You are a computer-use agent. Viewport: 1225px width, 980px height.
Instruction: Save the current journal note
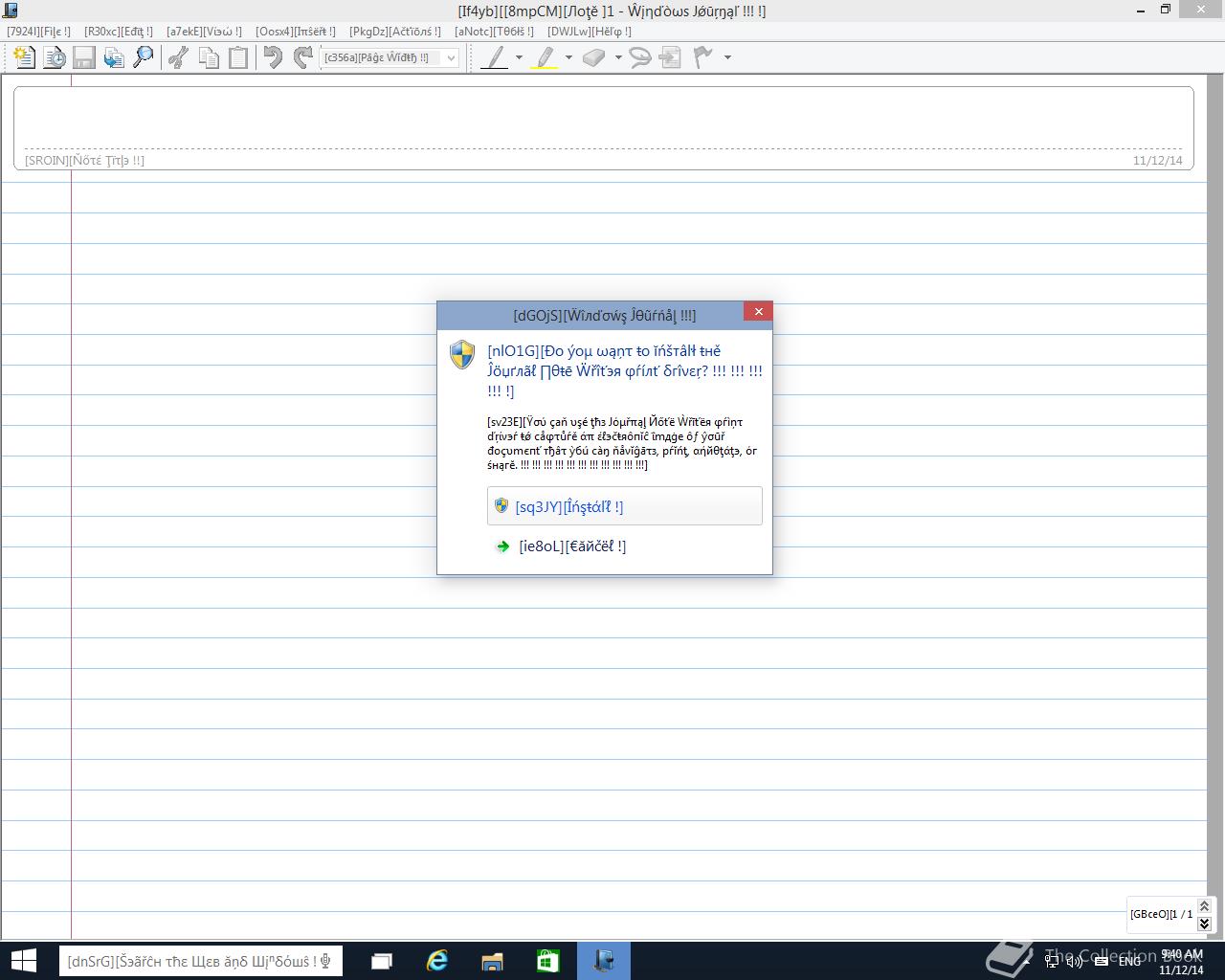(x=85, y=56)
